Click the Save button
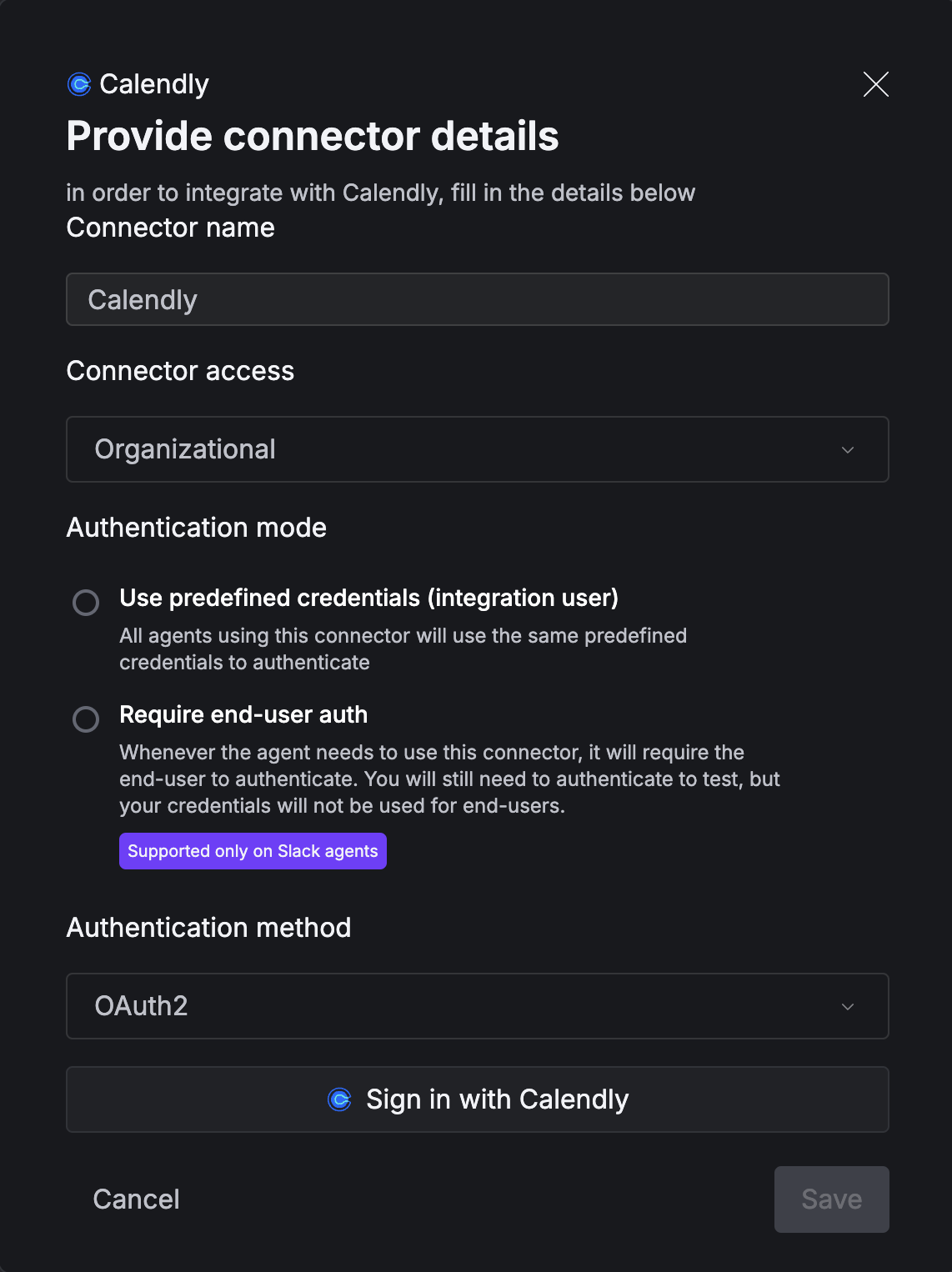Screen dimensions: 952x1272 [x=831, y=1199]
